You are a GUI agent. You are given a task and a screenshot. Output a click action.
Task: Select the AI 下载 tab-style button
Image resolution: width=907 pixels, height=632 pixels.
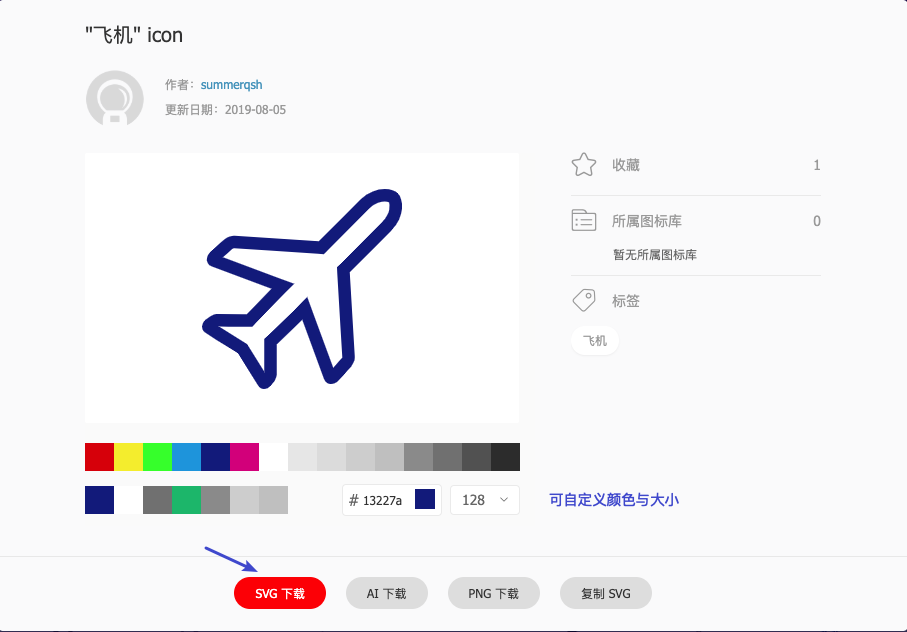tap(386, 592)
